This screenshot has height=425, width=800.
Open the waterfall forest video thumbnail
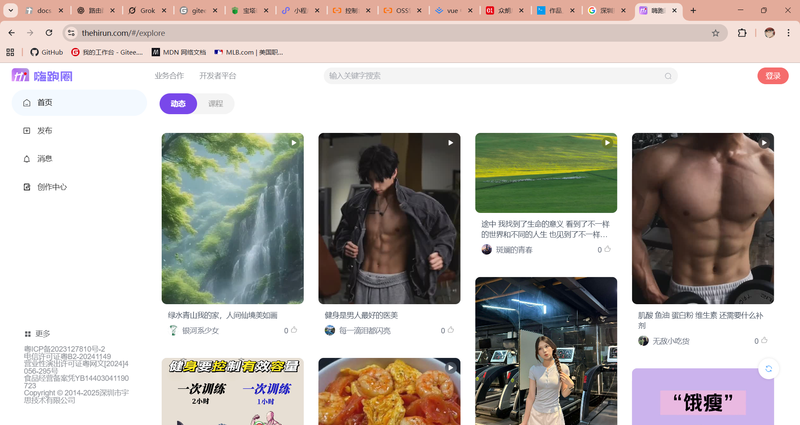233,218
